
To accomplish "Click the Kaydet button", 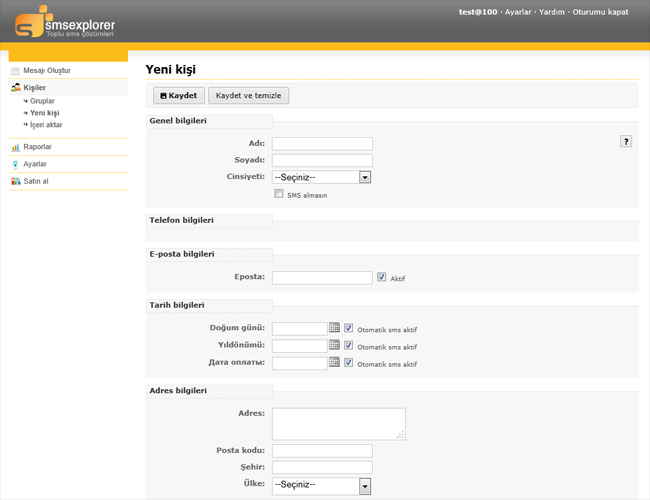I will tap(179, 95).
